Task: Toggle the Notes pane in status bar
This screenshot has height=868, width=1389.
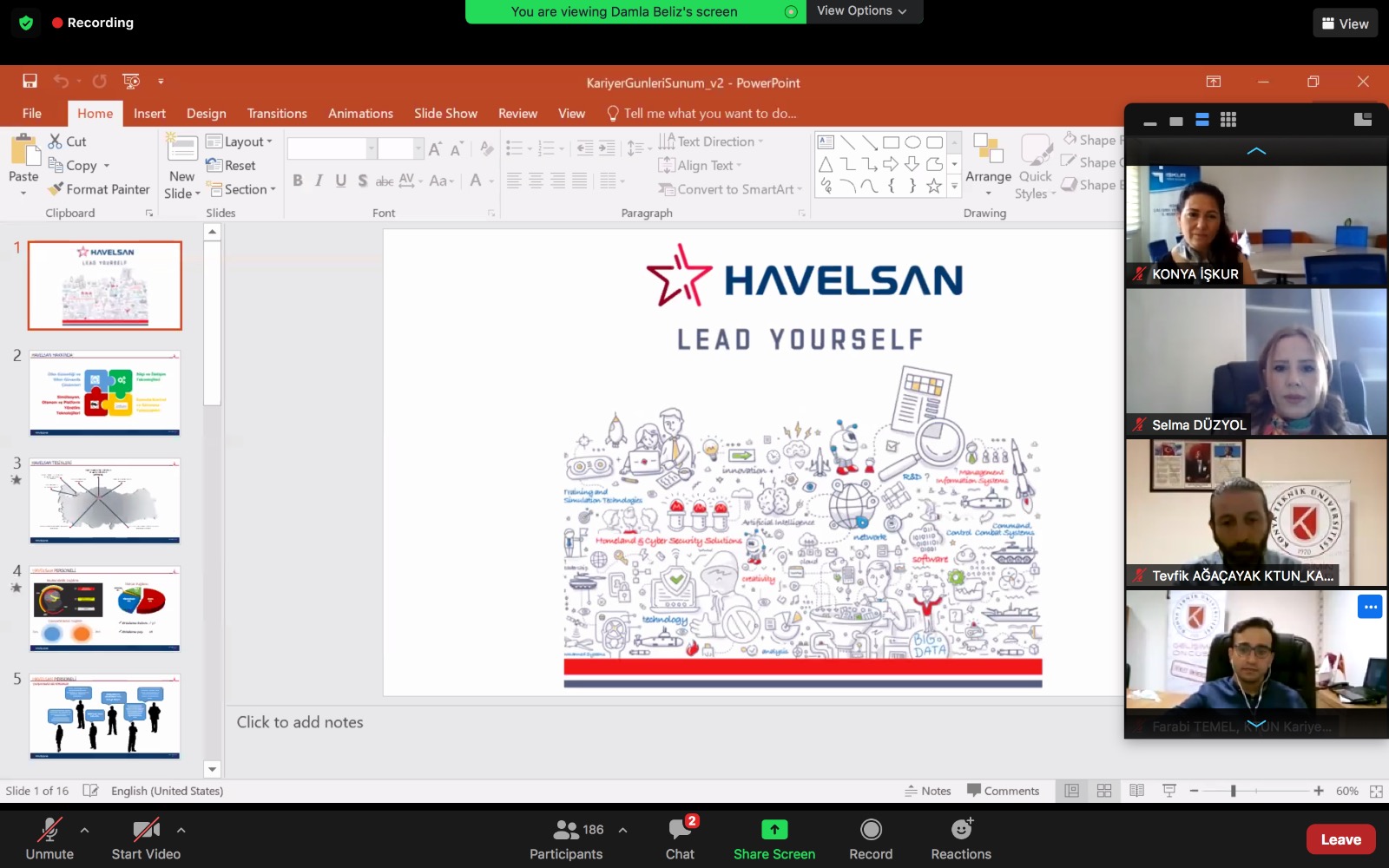Action: click(928, 791)
